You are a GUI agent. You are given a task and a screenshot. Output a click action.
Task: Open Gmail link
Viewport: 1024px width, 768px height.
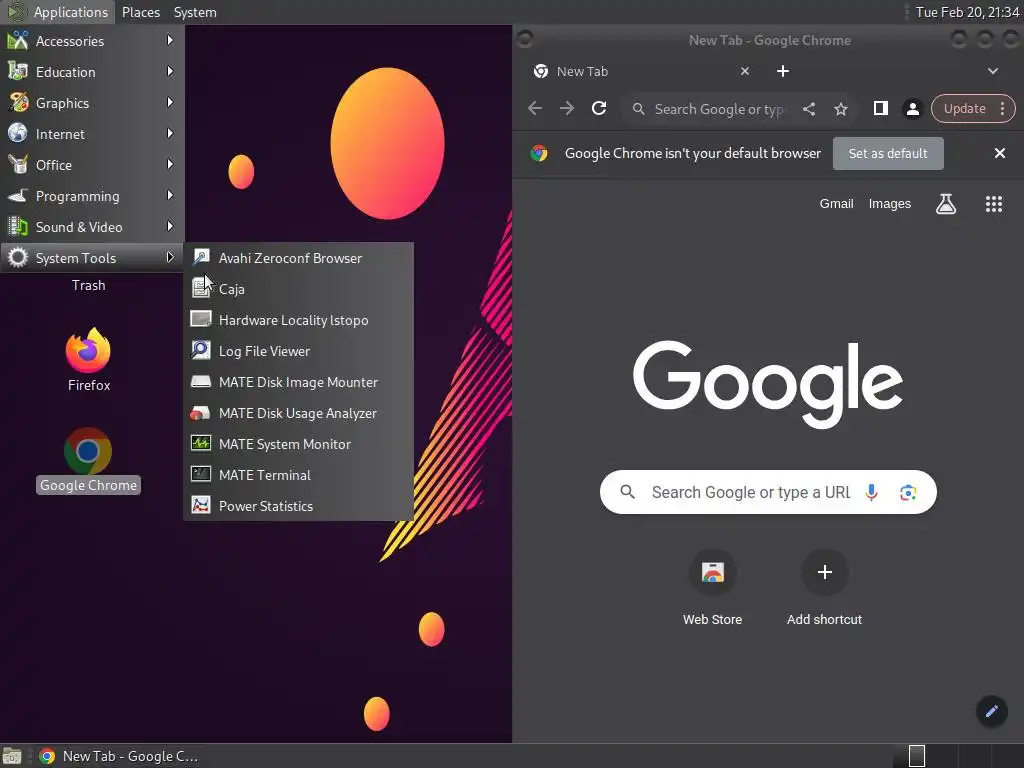click(x=837, y=204)
